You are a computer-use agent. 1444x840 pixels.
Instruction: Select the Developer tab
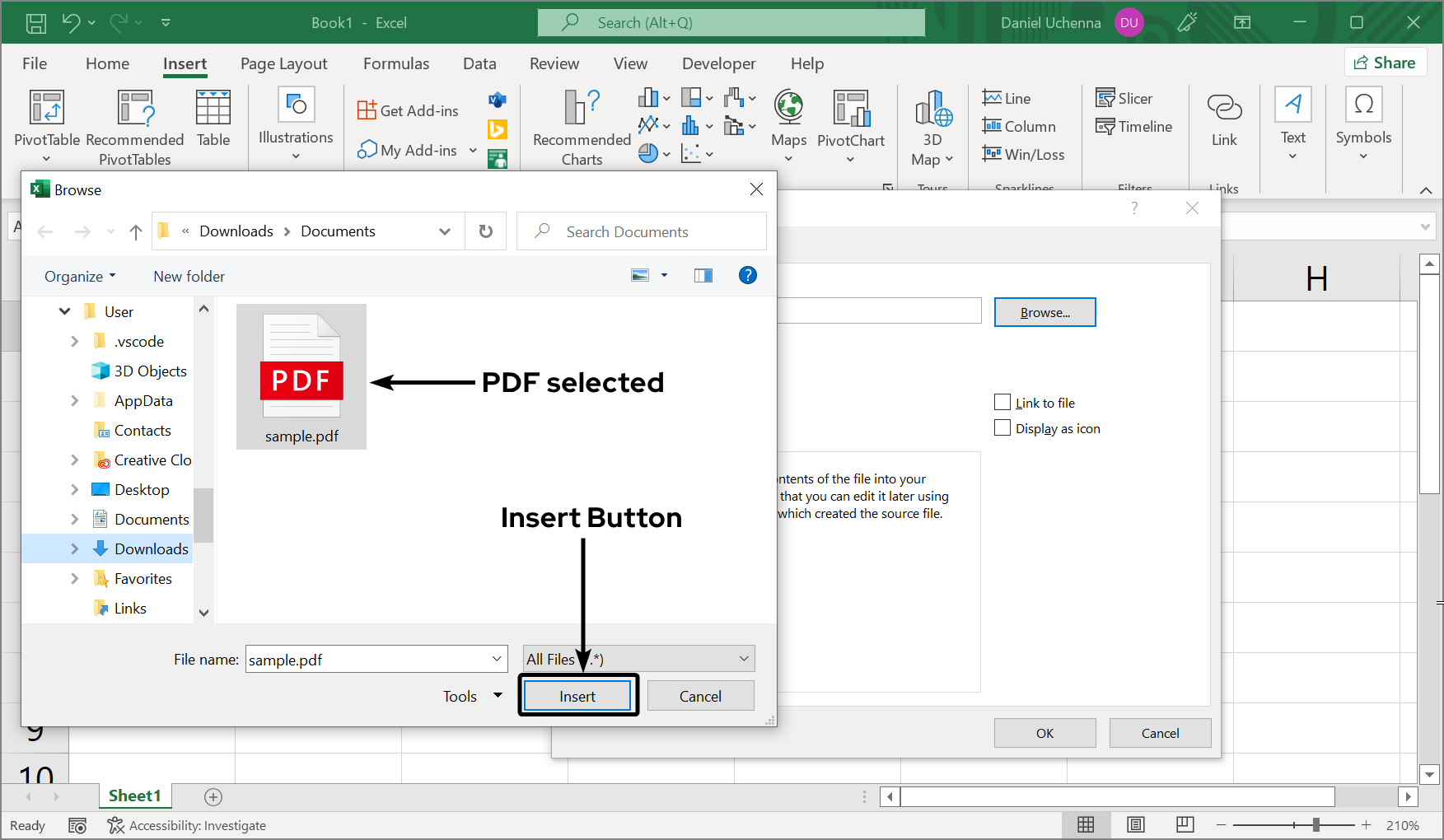point(718,63)
